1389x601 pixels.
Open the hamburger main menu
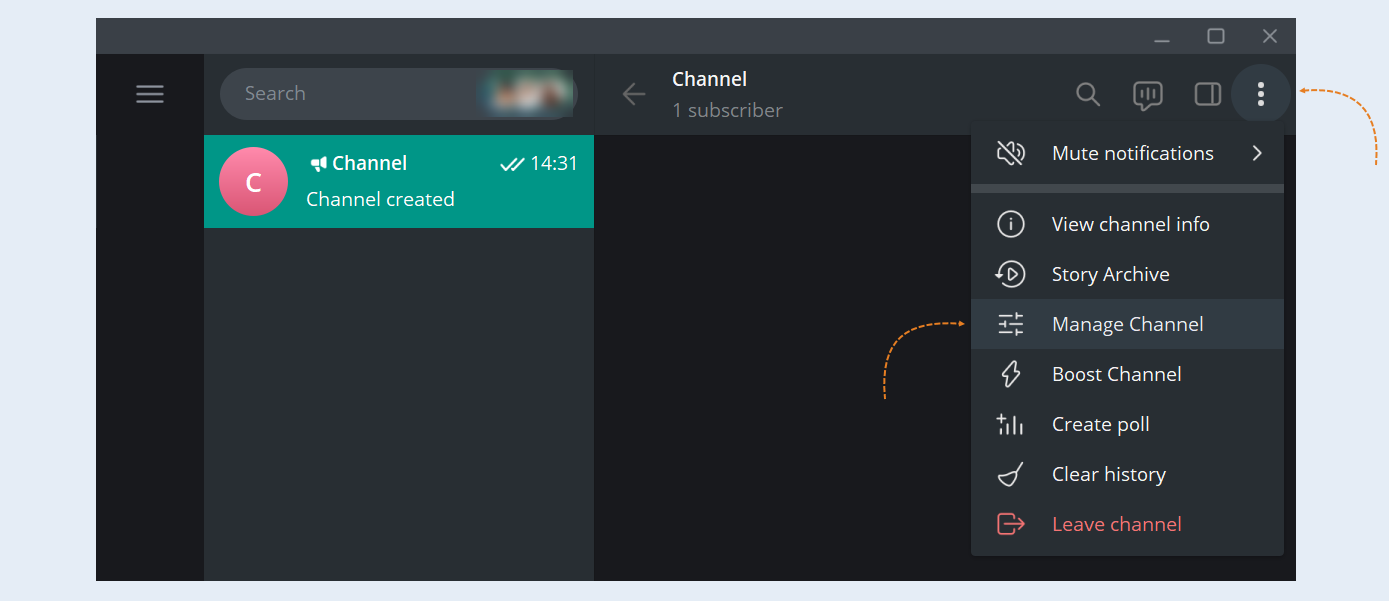tap(150, 94)
